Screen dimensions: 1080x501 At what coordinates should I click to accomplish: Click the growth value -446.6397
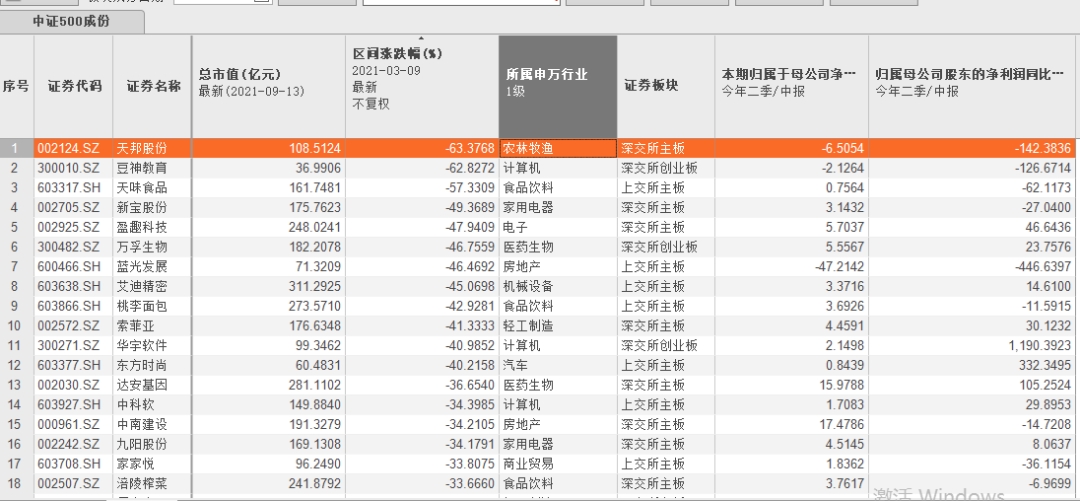972,266
